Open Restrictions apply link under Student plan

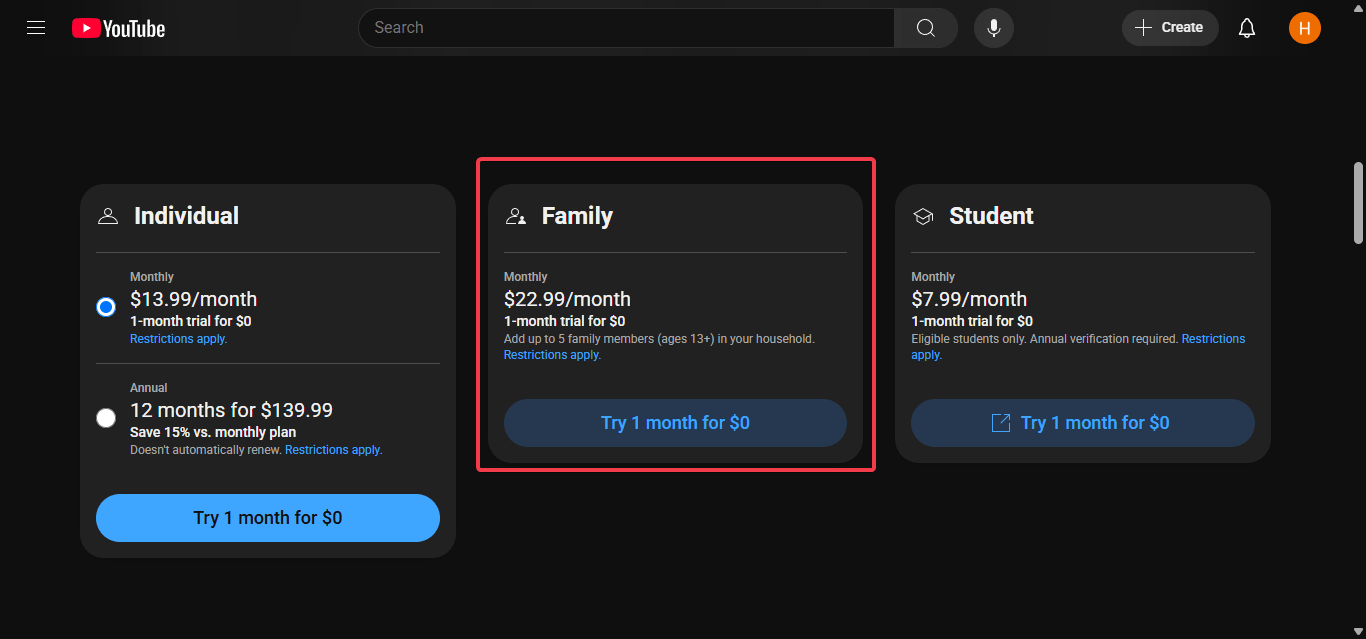(1213, 339)
